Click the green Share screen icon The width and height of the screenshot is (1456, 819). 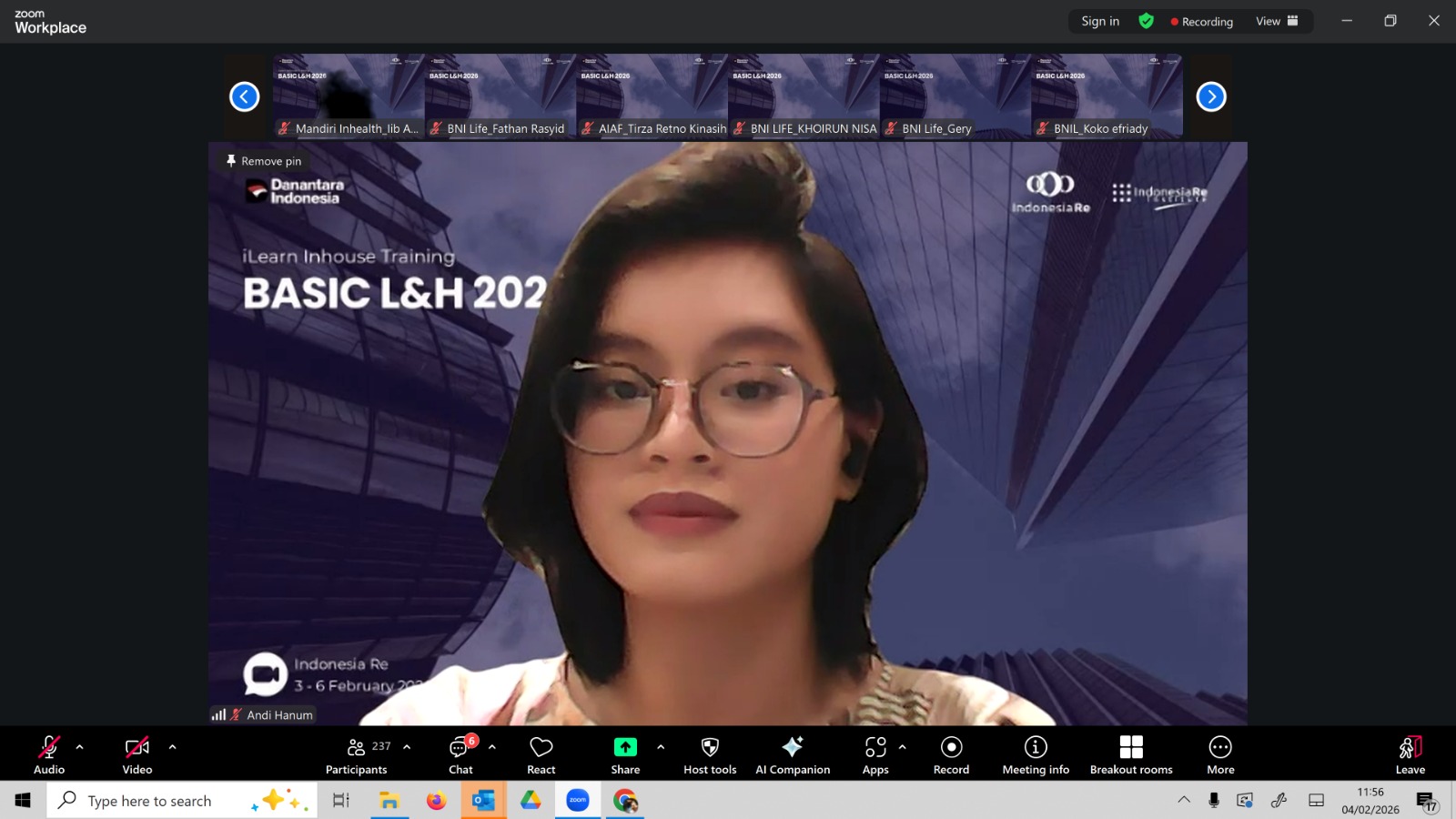point(625,747)
